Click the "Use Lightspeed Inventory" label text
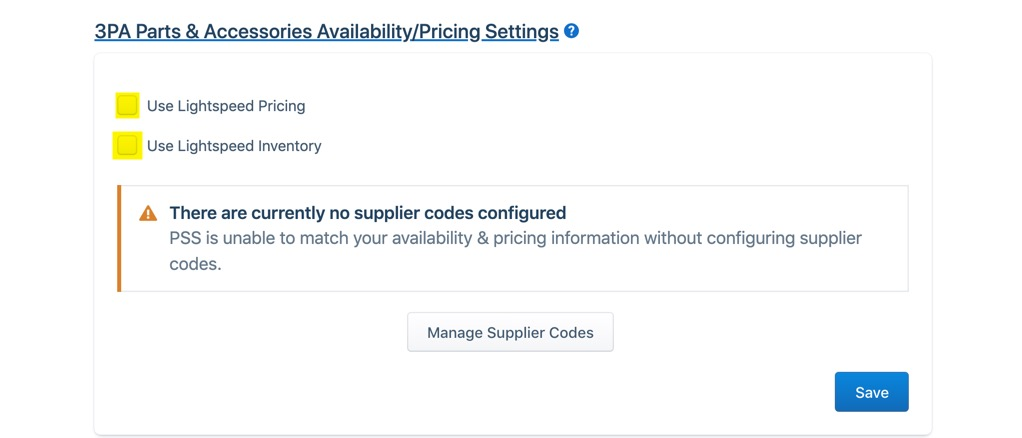This screenshot has width=1022, height=438. point(234,146)
